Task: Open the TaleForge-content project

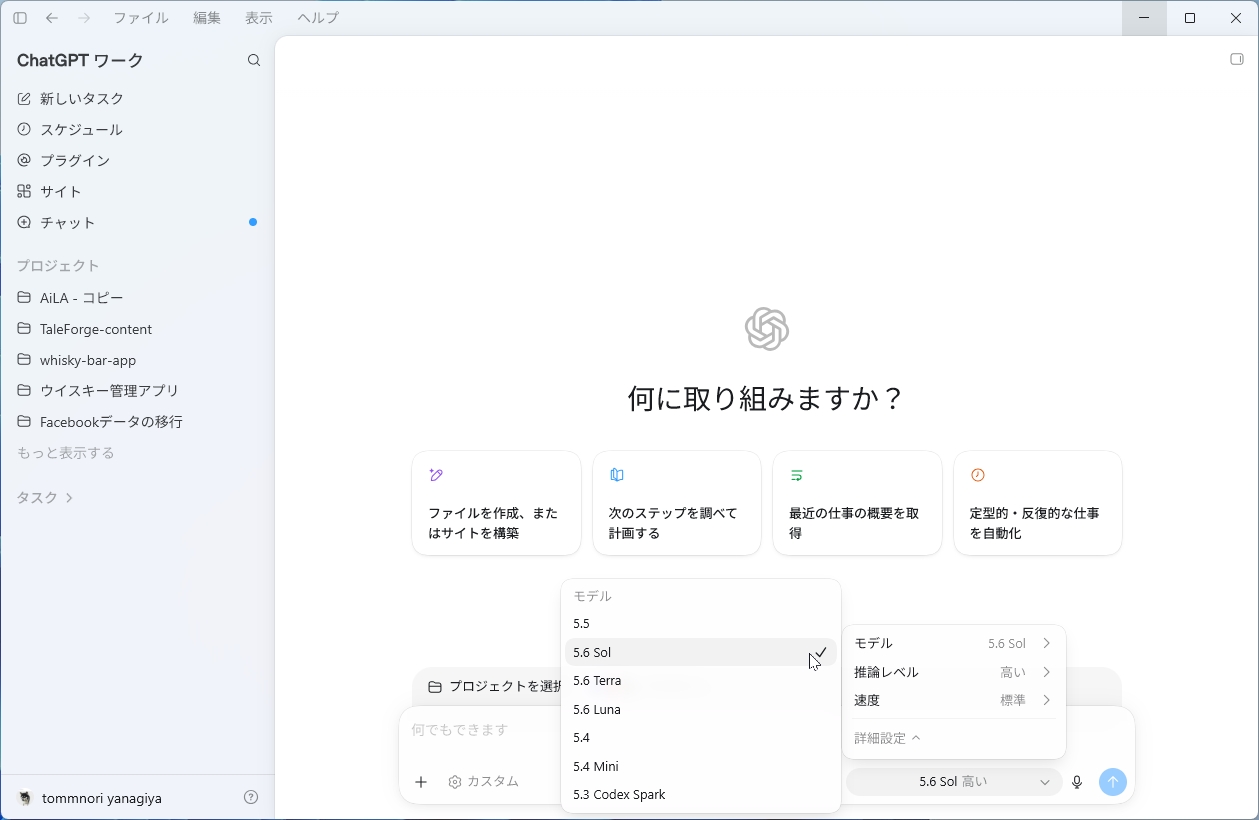Action: [x=137, y=329]
